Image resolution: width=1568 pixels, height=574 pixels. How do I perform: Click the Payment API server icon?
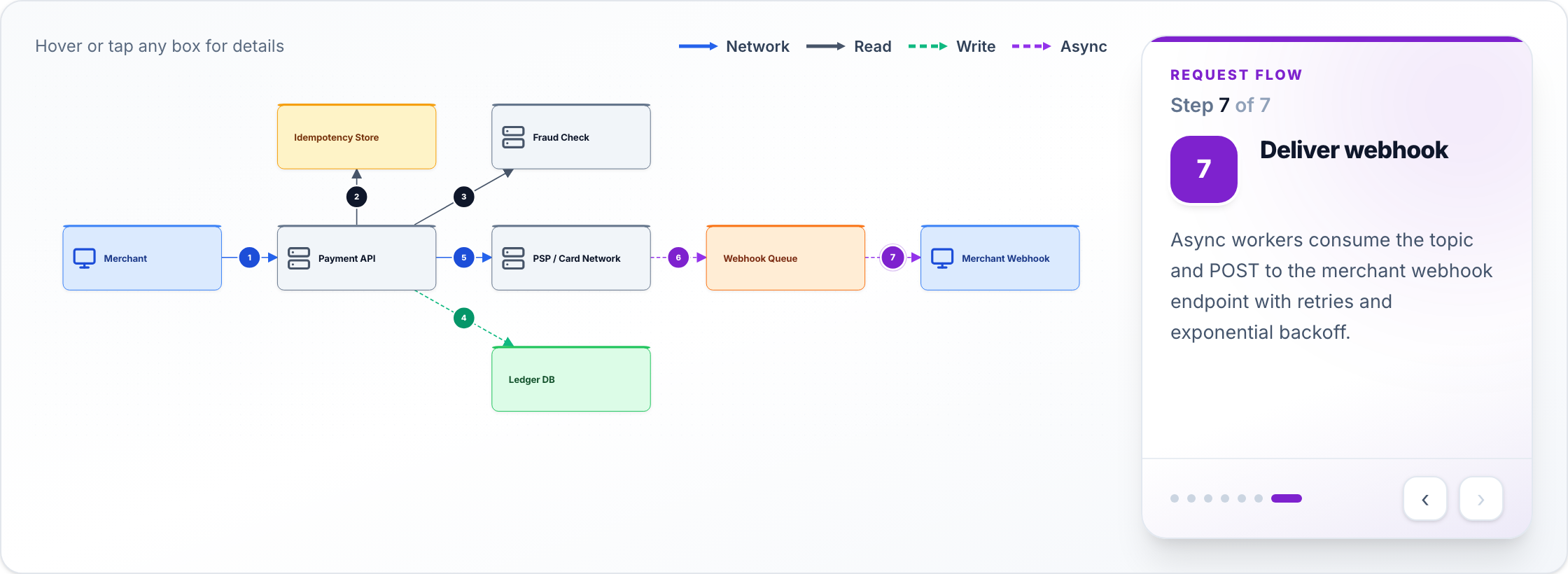click(299, 258)
